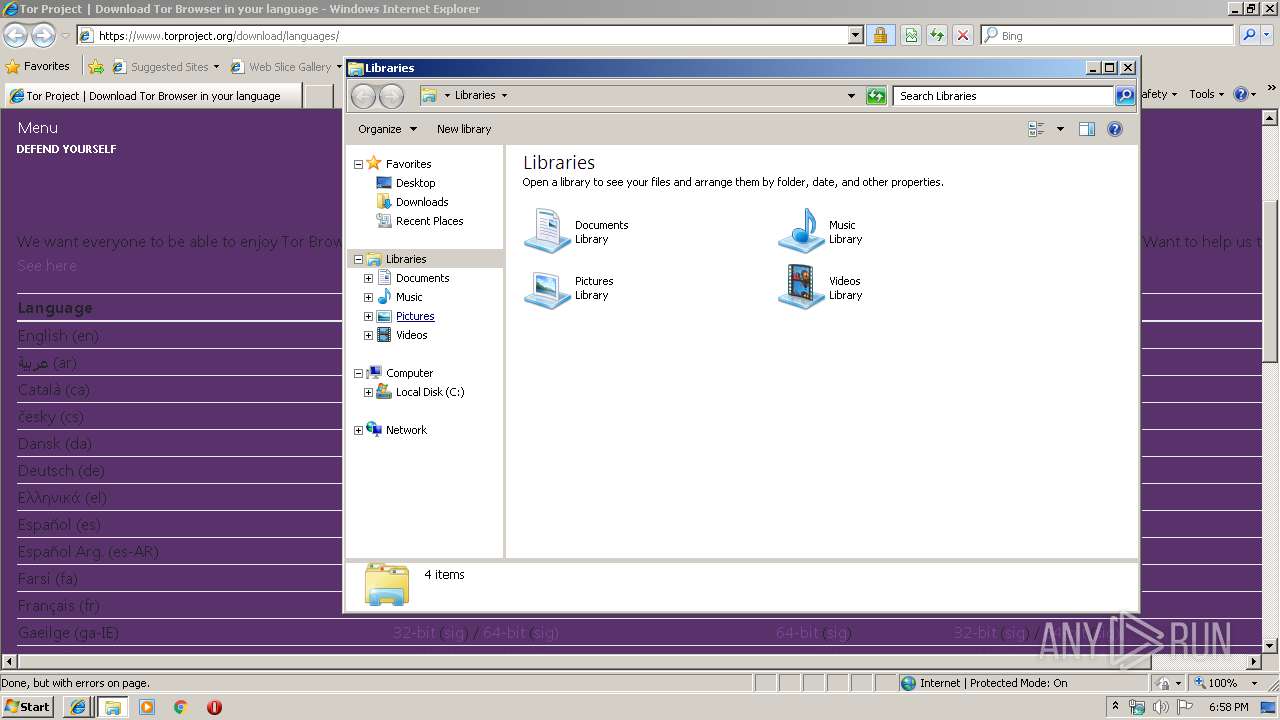Open Explorer help question-mark icon
This screenshot has height=720, width=1280.
point(1115,129)
